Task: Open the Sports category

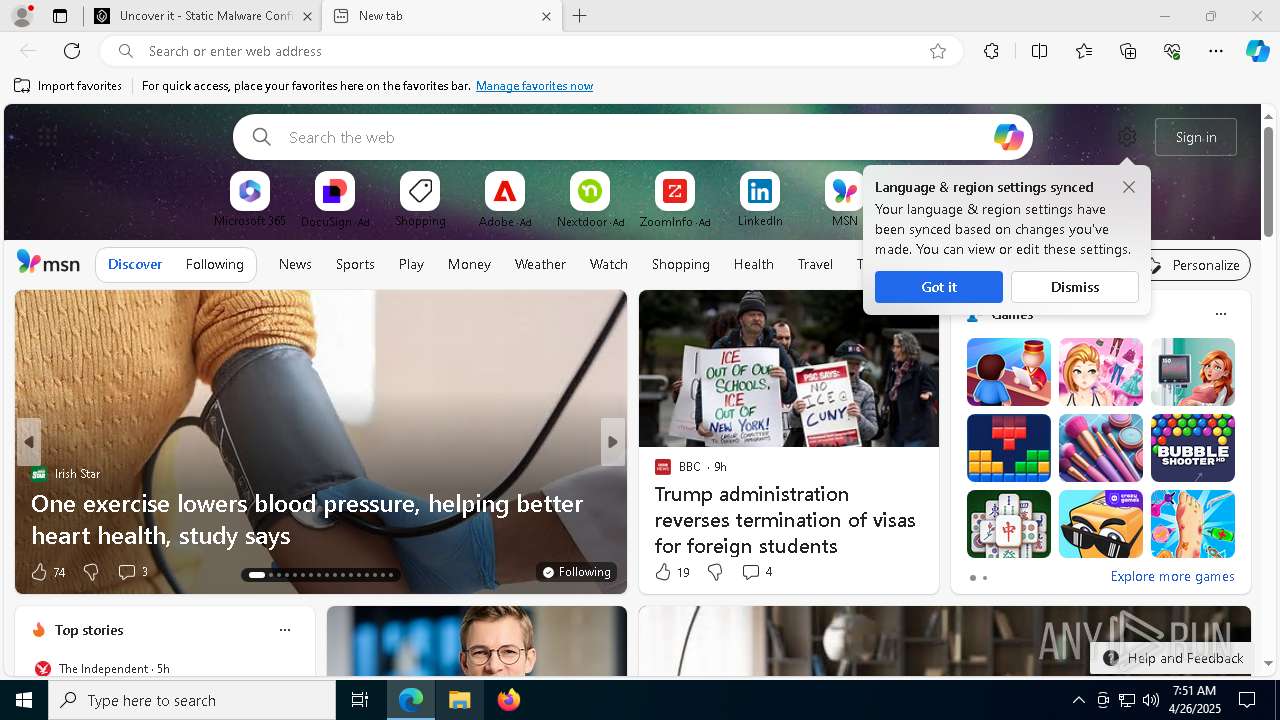Action: 355,264
